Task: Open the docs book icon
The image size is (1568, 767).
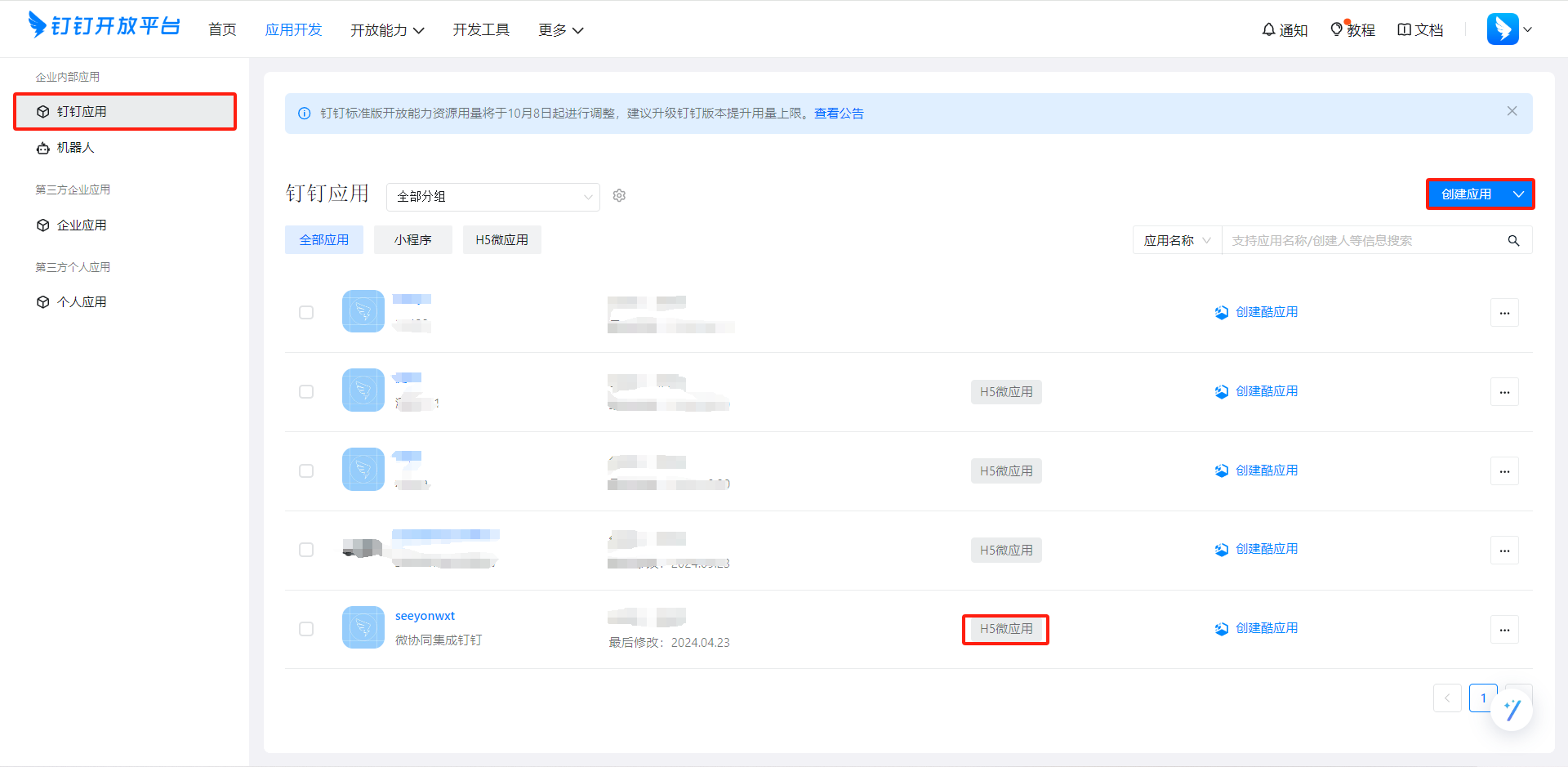Action: pos(1404,30)
